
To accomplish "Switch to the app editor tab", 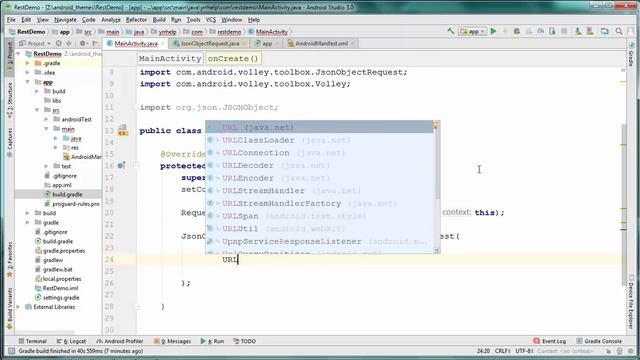I will (x=267, y=43).
